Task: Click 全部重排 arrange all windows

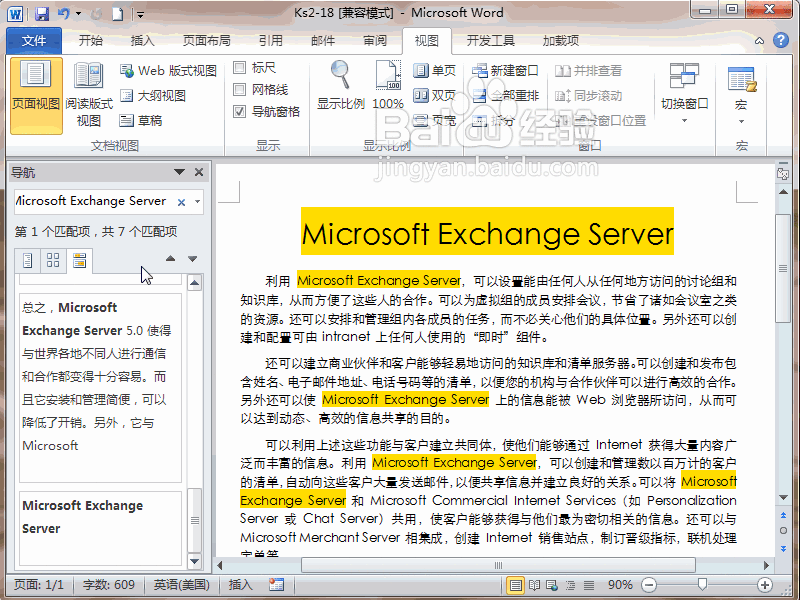Action: pyautogui.click(x=505, y=95)
